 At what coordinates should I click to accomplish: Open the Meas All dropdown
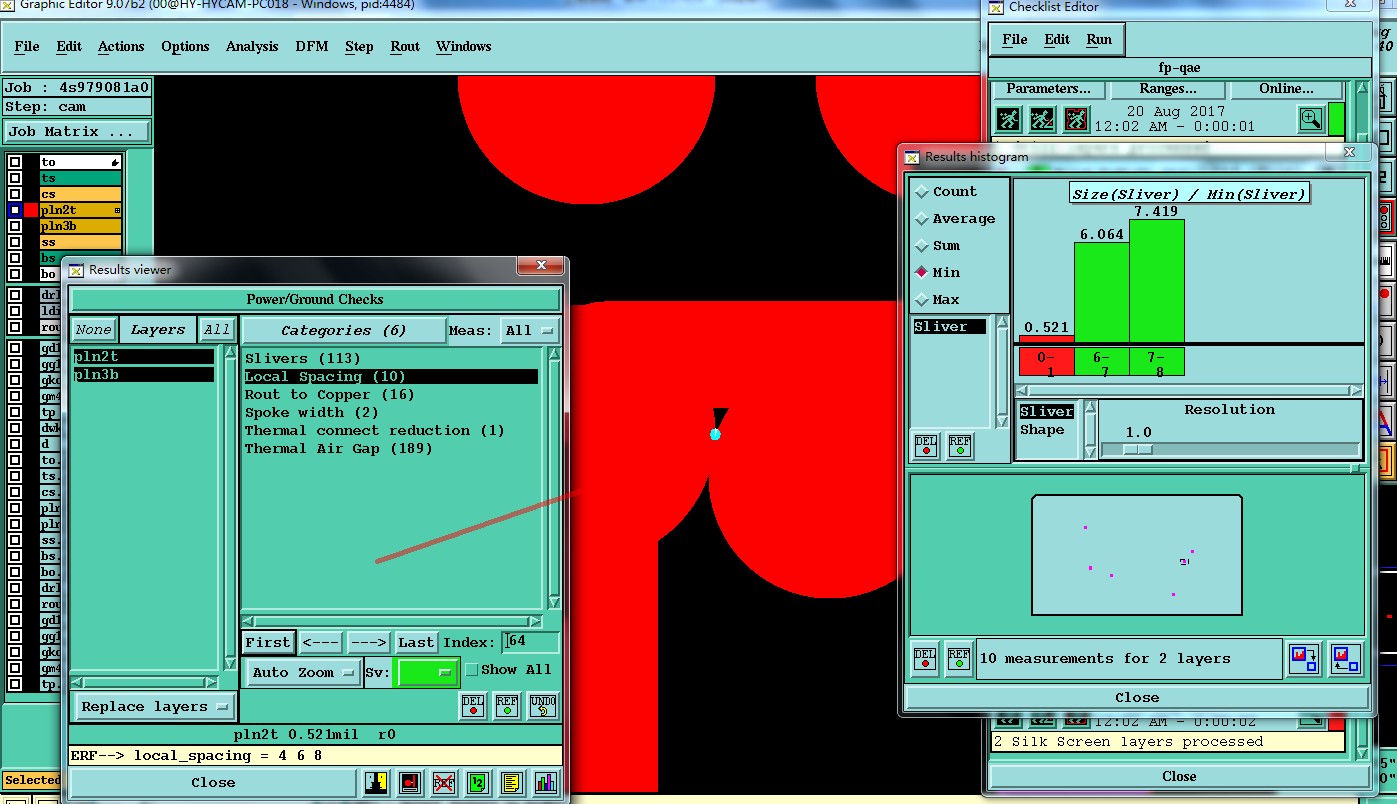(529, 331)
